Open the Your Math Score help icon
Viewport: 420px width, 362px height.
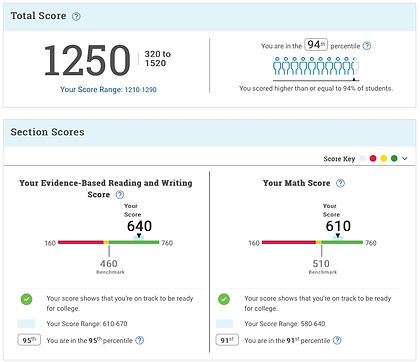[x=340, y=183]
